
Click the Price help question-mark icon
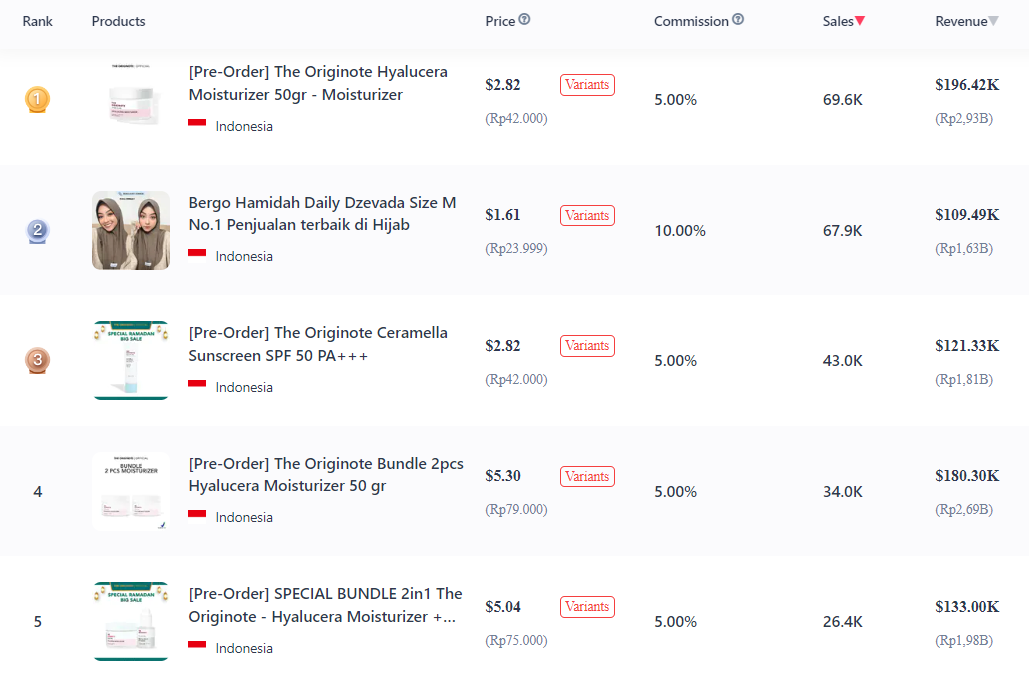click(x=524, y=19)
